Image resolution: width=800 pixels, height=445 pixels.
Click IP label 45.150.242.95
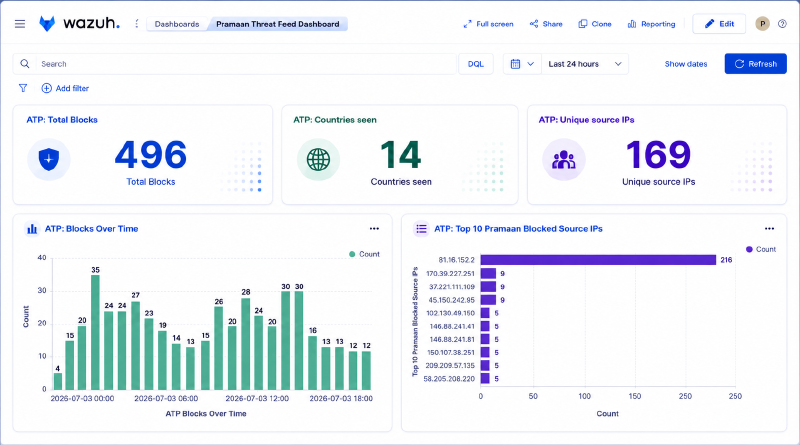[451, 300]
